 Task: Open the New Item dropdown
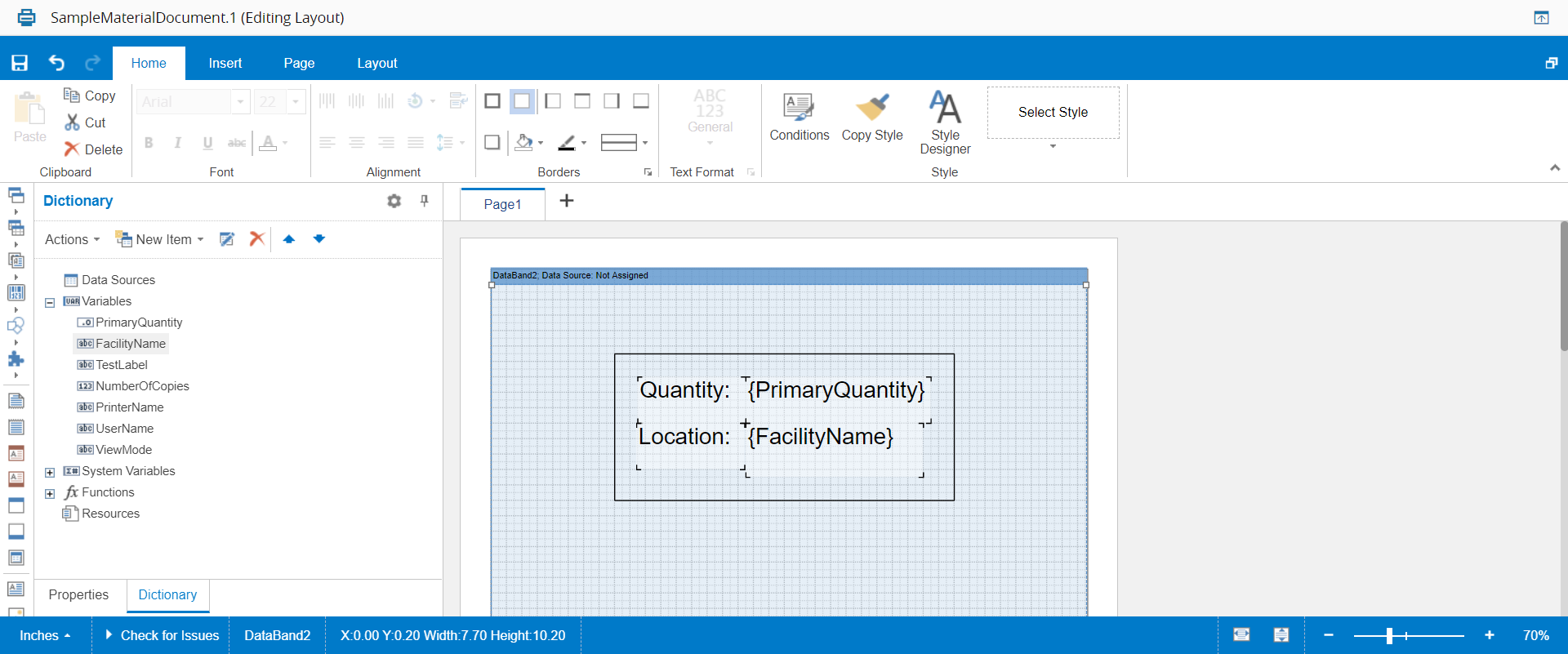pos(160,239)
